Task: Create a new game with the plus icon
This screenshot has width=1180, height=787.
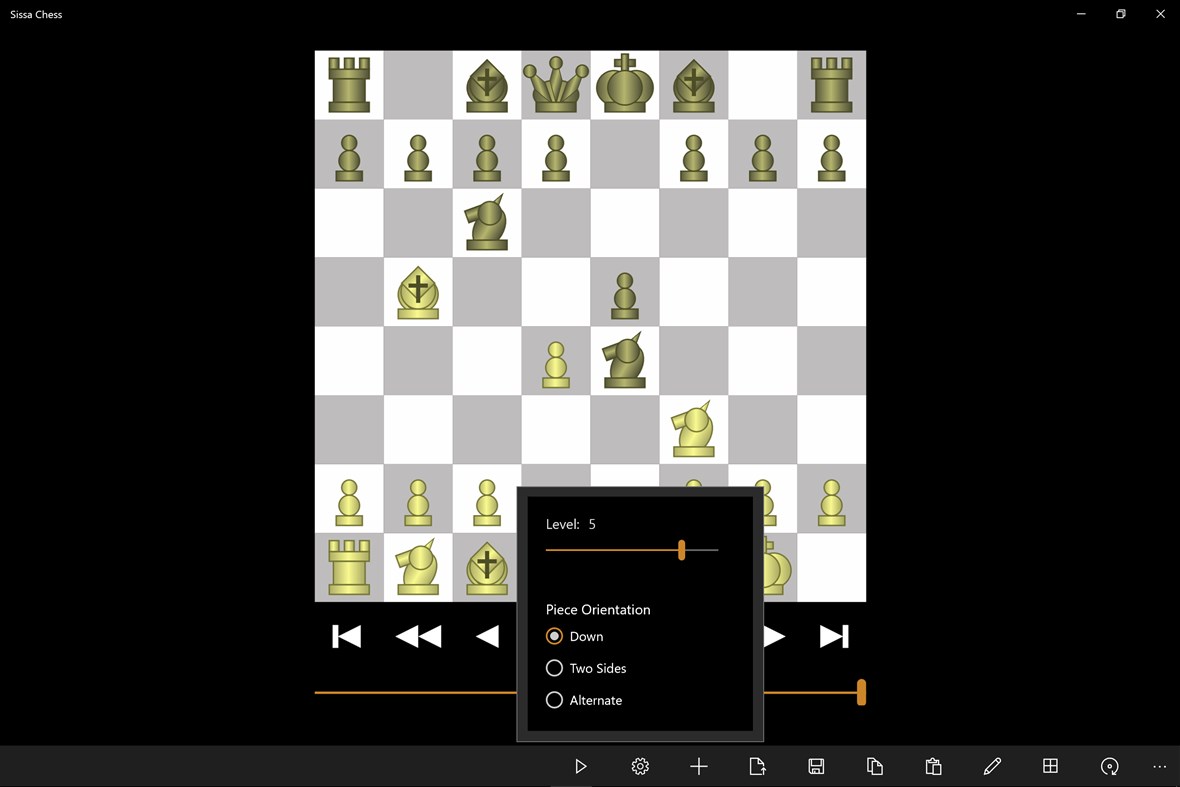Action: click(x=699, y=766)
